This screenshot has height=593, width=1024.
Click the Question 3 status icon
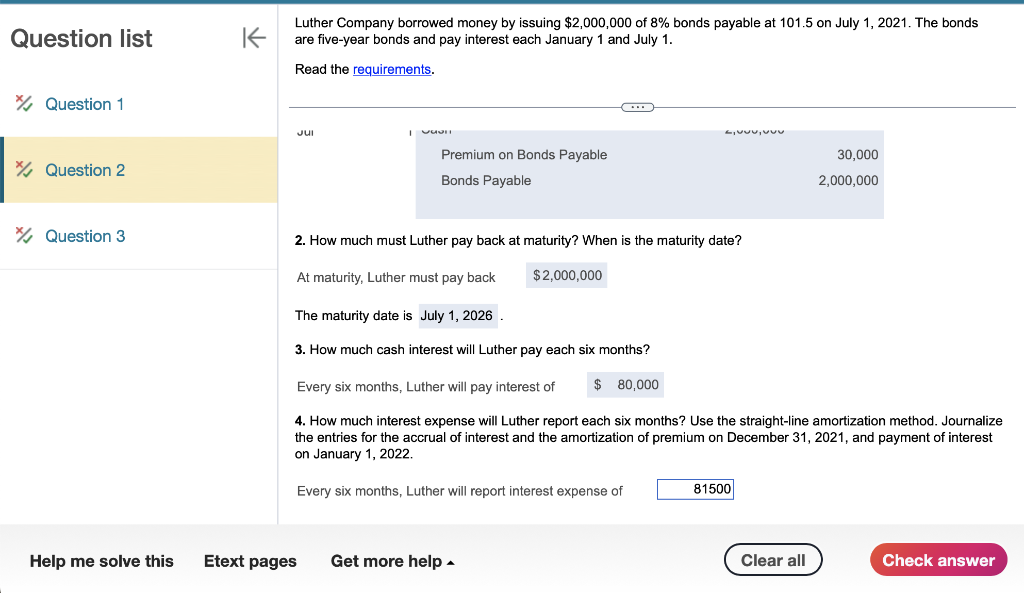pyautogui.click(x=24, y=235)
